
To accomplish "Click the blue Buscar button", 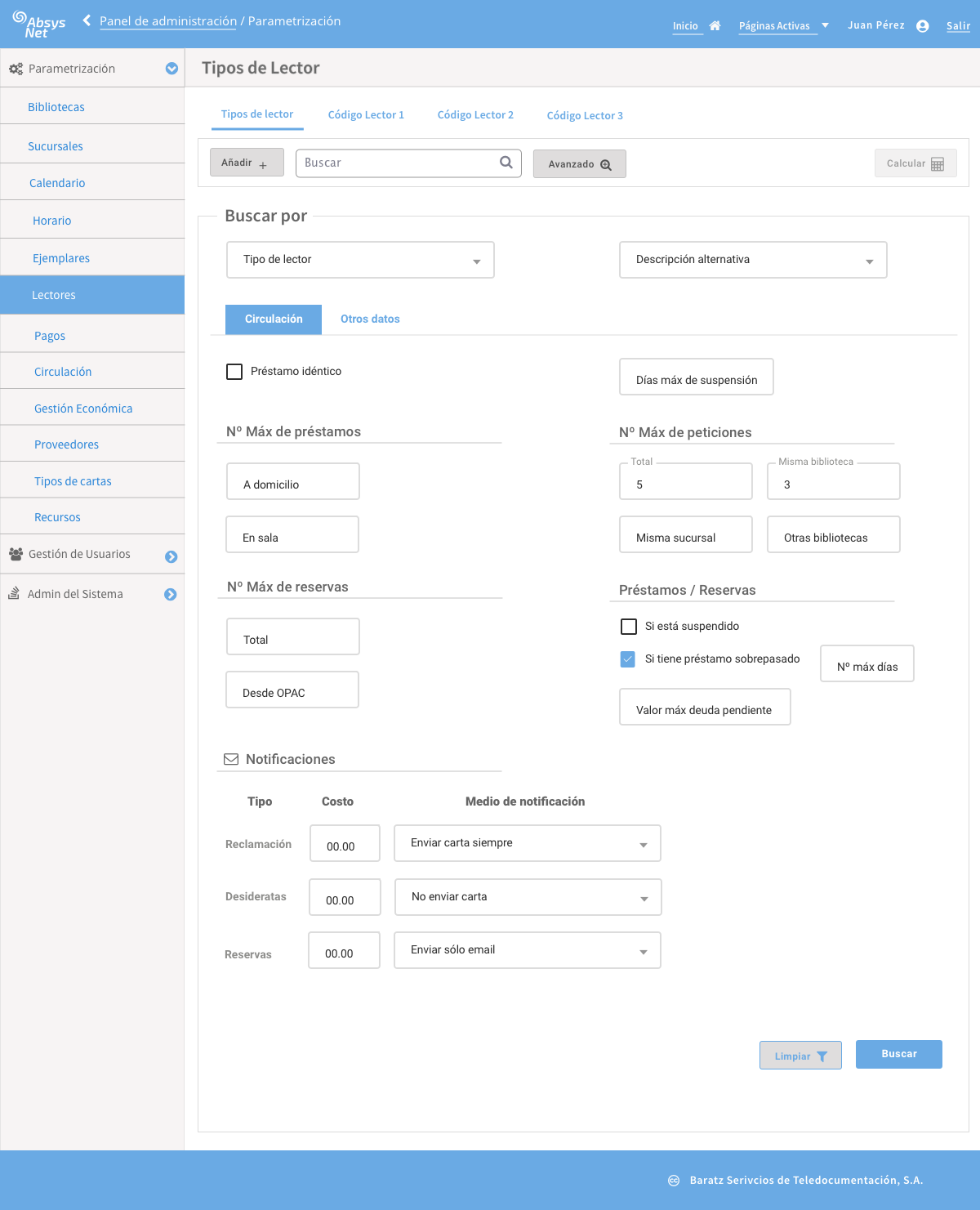I will (x=899, y=1054).
